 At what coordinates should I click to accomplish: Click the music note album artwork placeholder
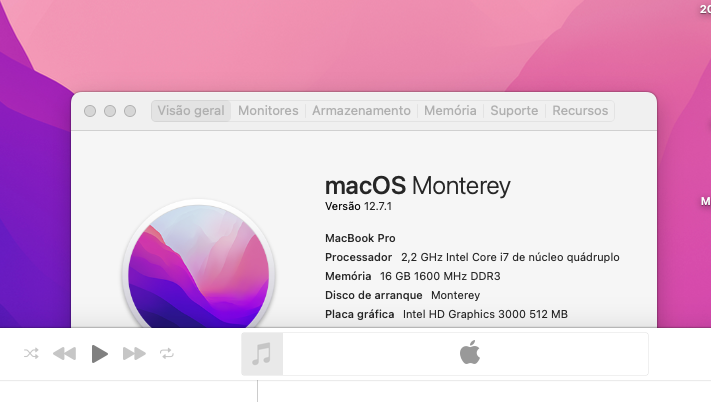pyautogui.click(x=262, y=354)
